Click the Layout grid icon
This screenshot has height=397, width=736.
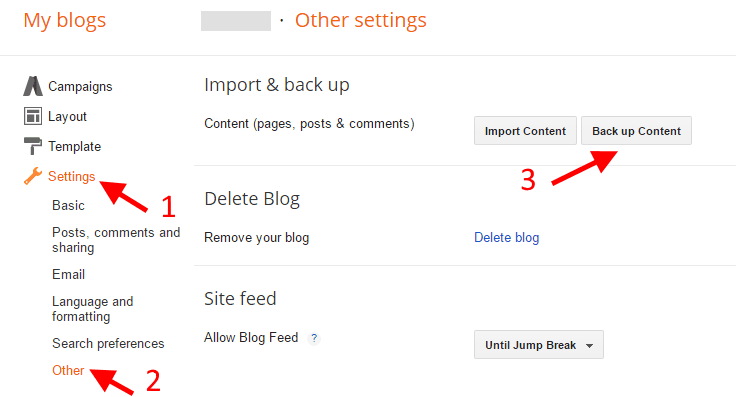click(x=33, y=116)
